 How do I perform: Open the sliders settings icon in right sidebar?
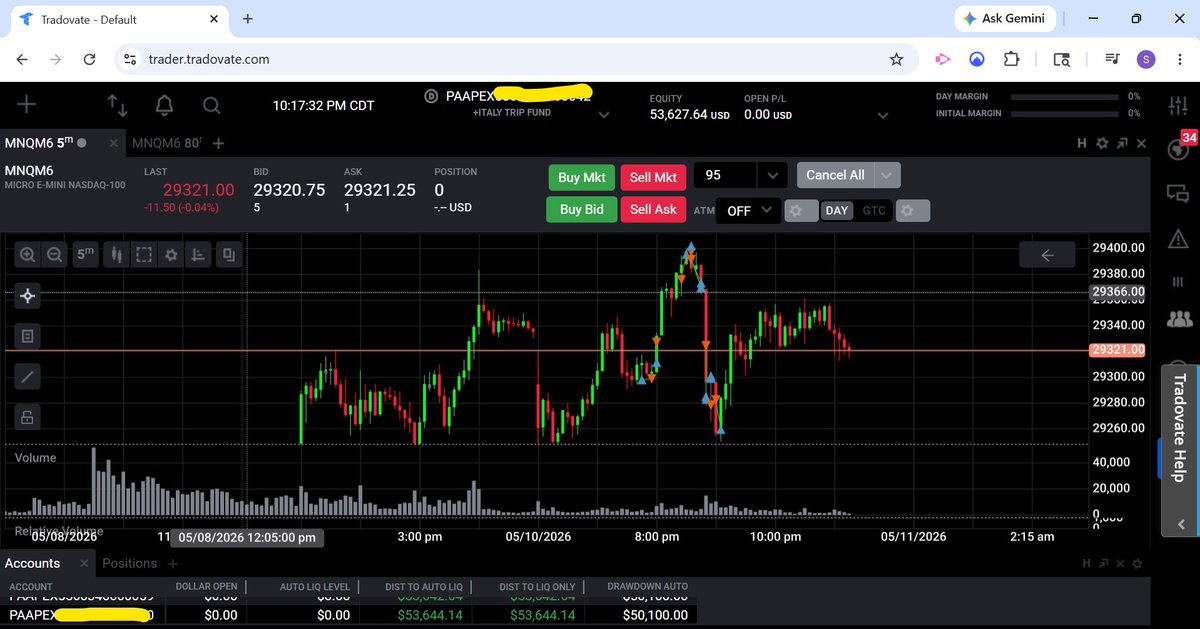pyautogui.click(x=1179, y=105)
